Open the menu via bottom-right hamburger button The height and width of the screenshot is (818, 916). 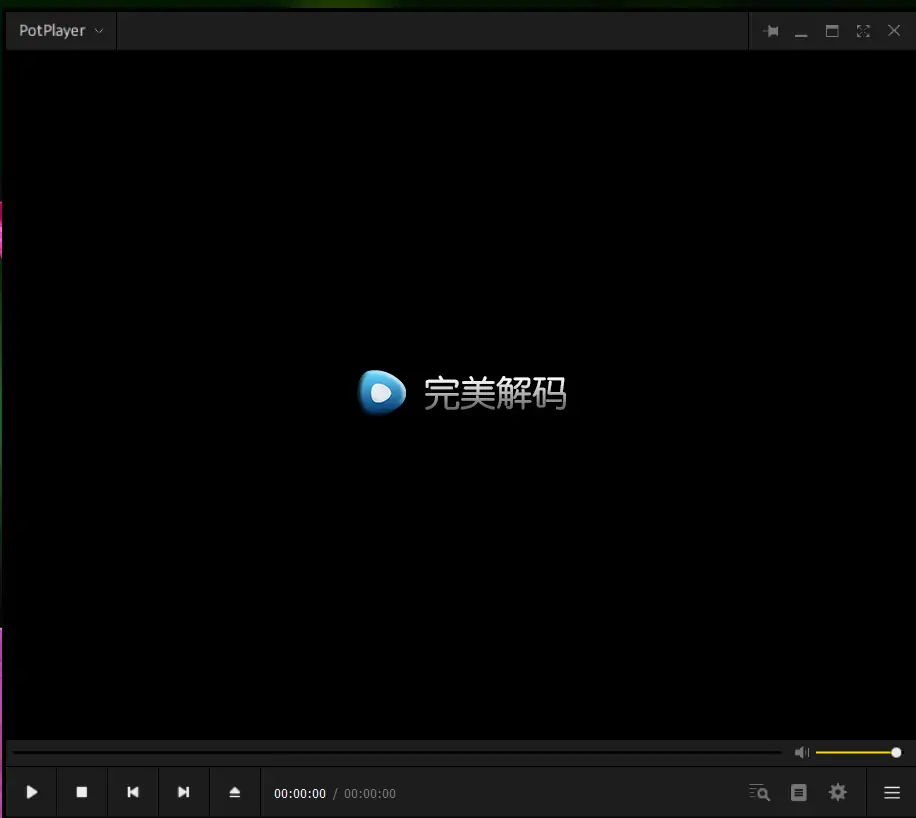point(891,792)
